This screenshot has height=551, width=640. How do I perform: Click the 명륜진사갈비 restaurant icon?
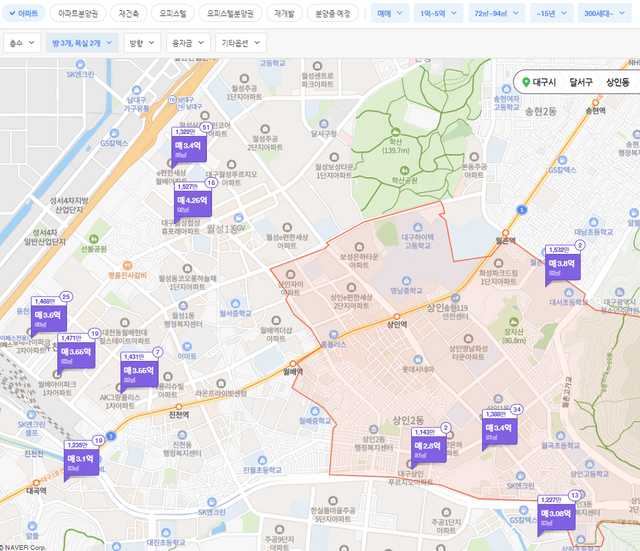[127, 265]
